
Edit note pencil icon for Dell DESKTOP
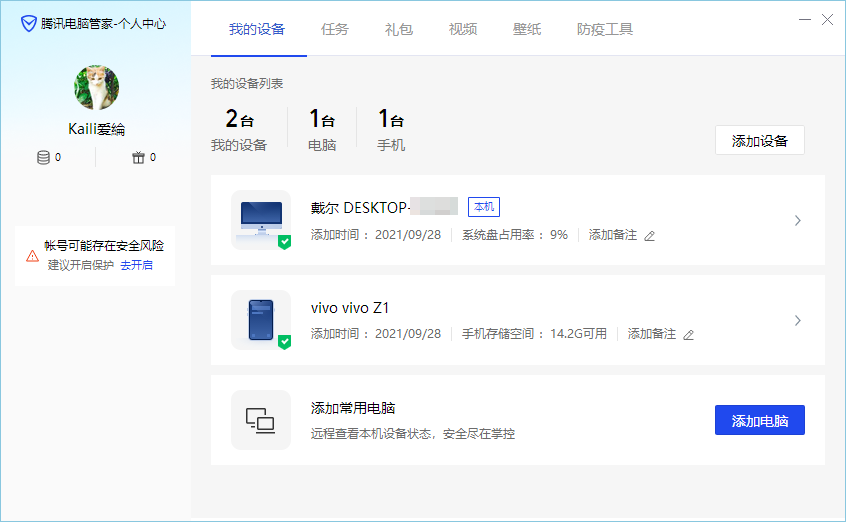650,236
